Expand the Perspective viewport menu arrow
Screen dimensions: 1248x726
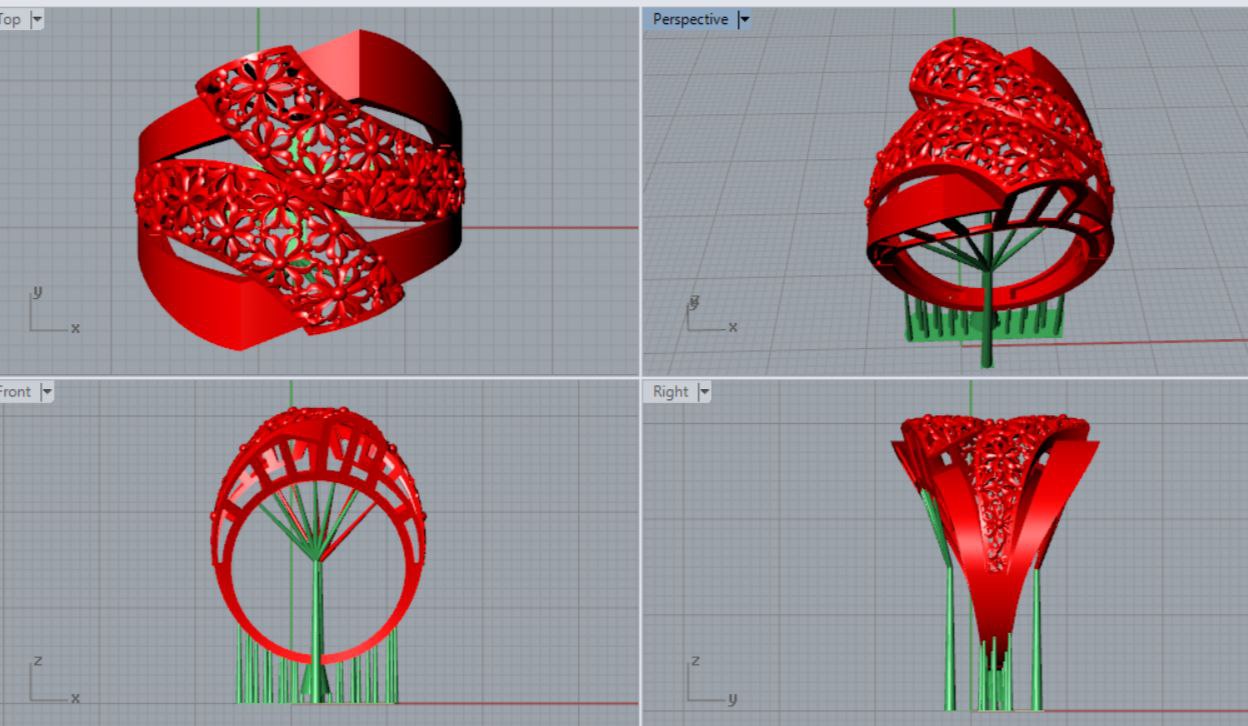[744, 19]
